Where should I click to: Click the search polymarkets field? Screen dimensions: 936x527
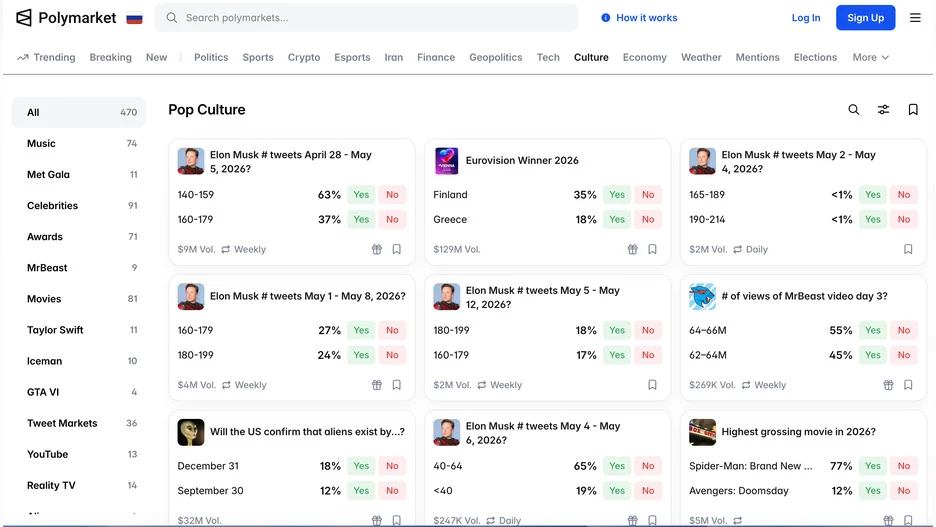point(366,18)
